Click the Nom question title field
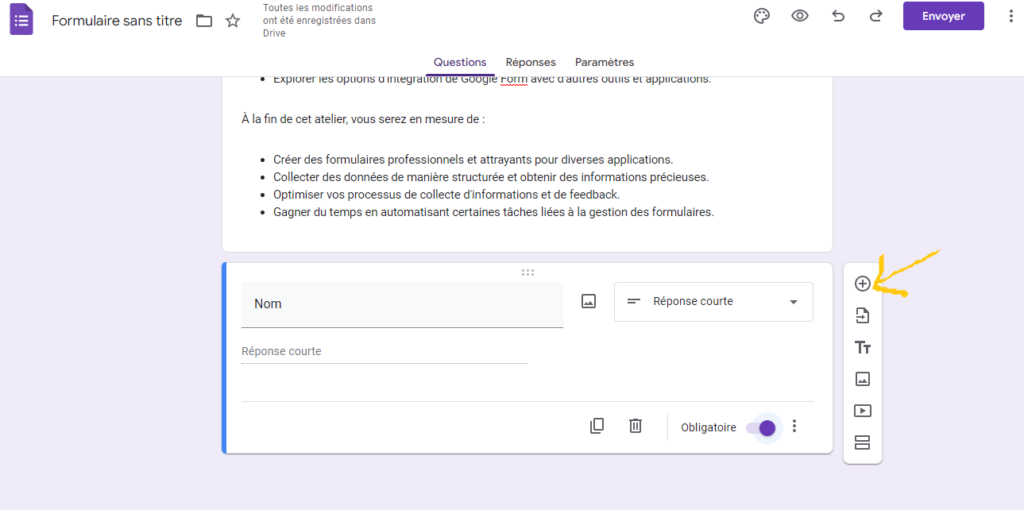 pyautogui.click(x=402, y=304)
